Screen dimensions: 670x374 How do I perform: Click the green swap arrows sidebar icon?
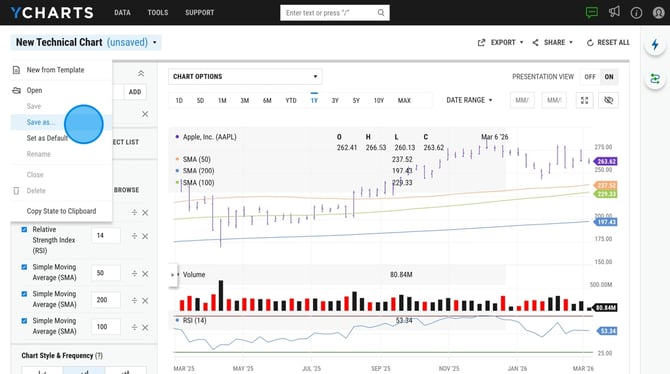pyautogui.click(x=655, y=79)
